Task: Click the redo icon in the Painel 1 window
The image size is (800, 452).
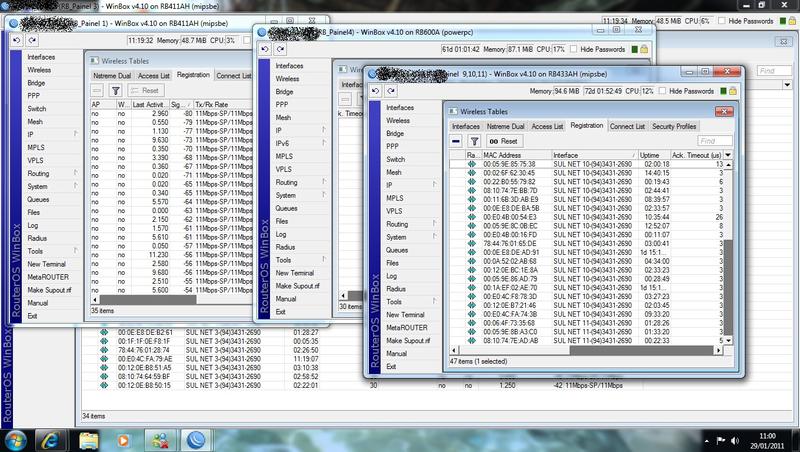Action: tap(33, 40)
